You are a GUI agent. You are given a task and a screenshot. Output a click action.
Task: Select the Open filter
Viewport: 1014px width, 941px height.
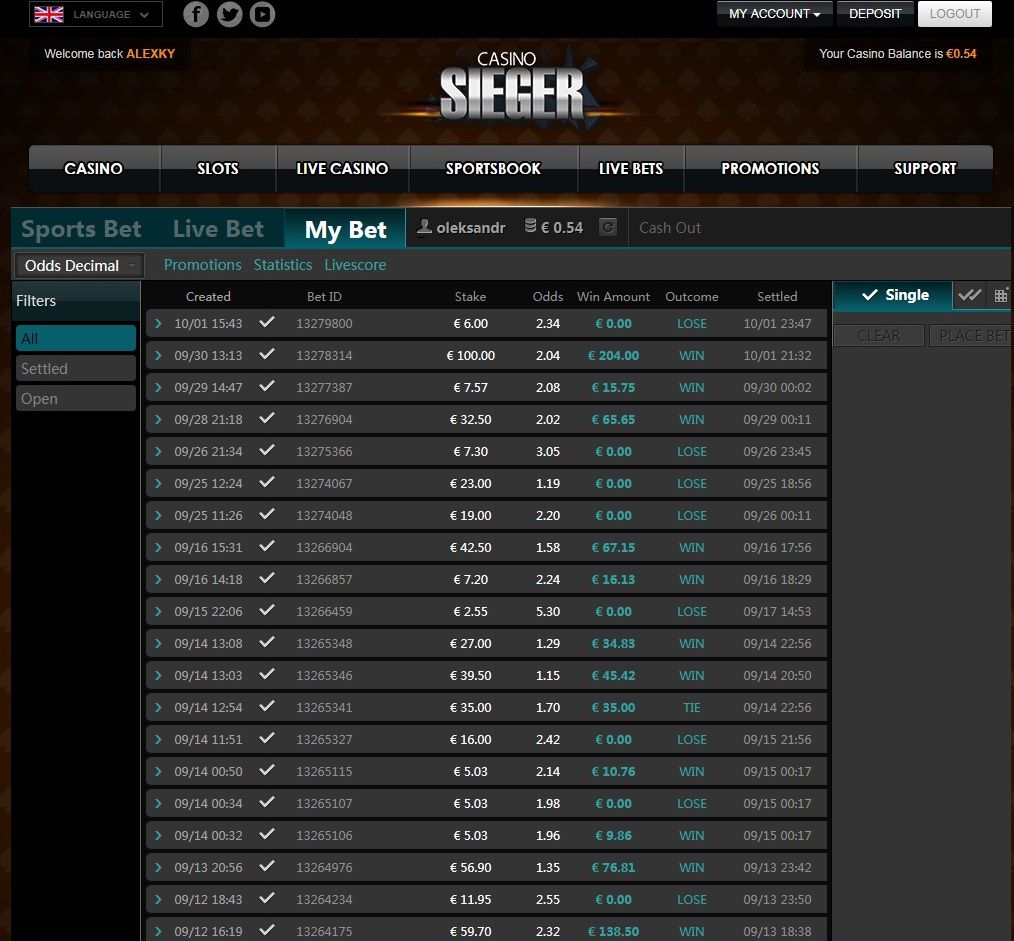(76, 398)
